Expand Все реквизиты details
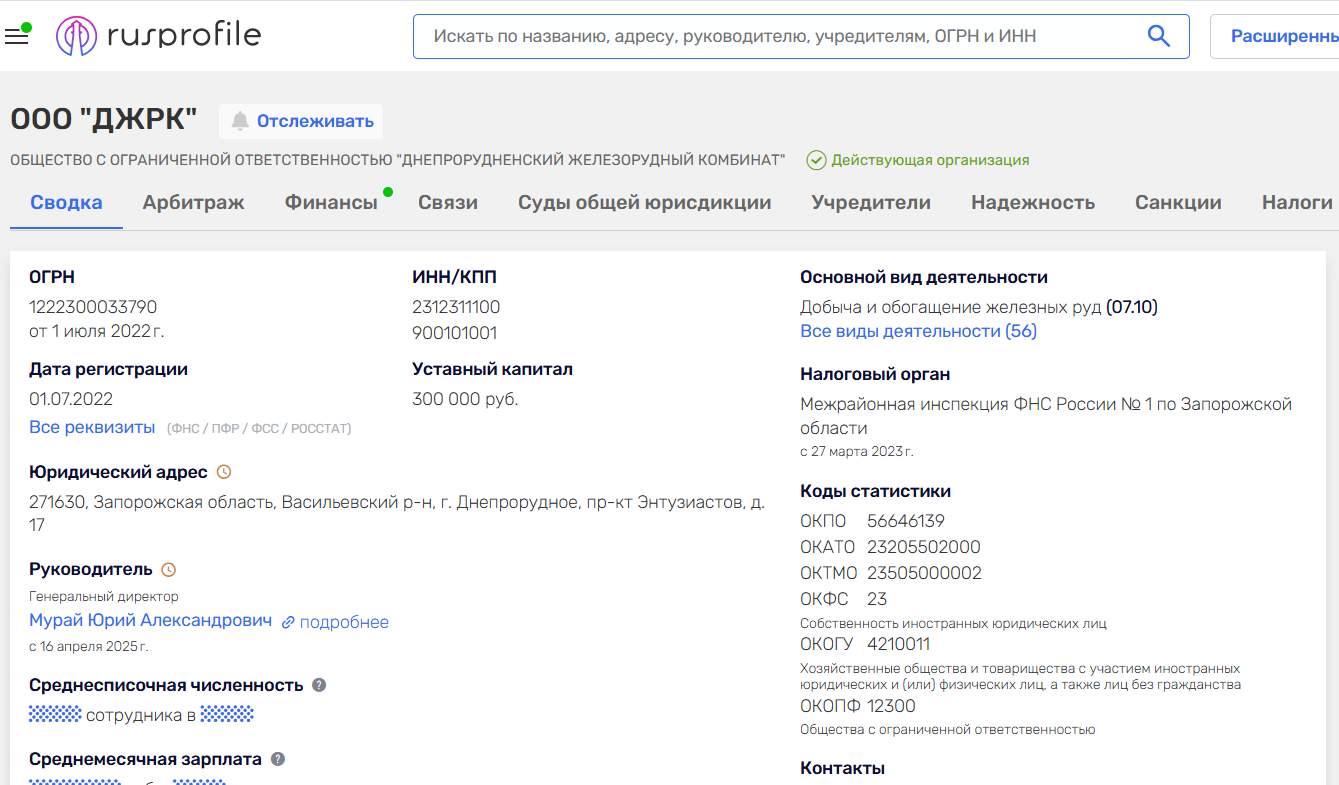This screenshot has width=1339, height=785. coord(92,427)
